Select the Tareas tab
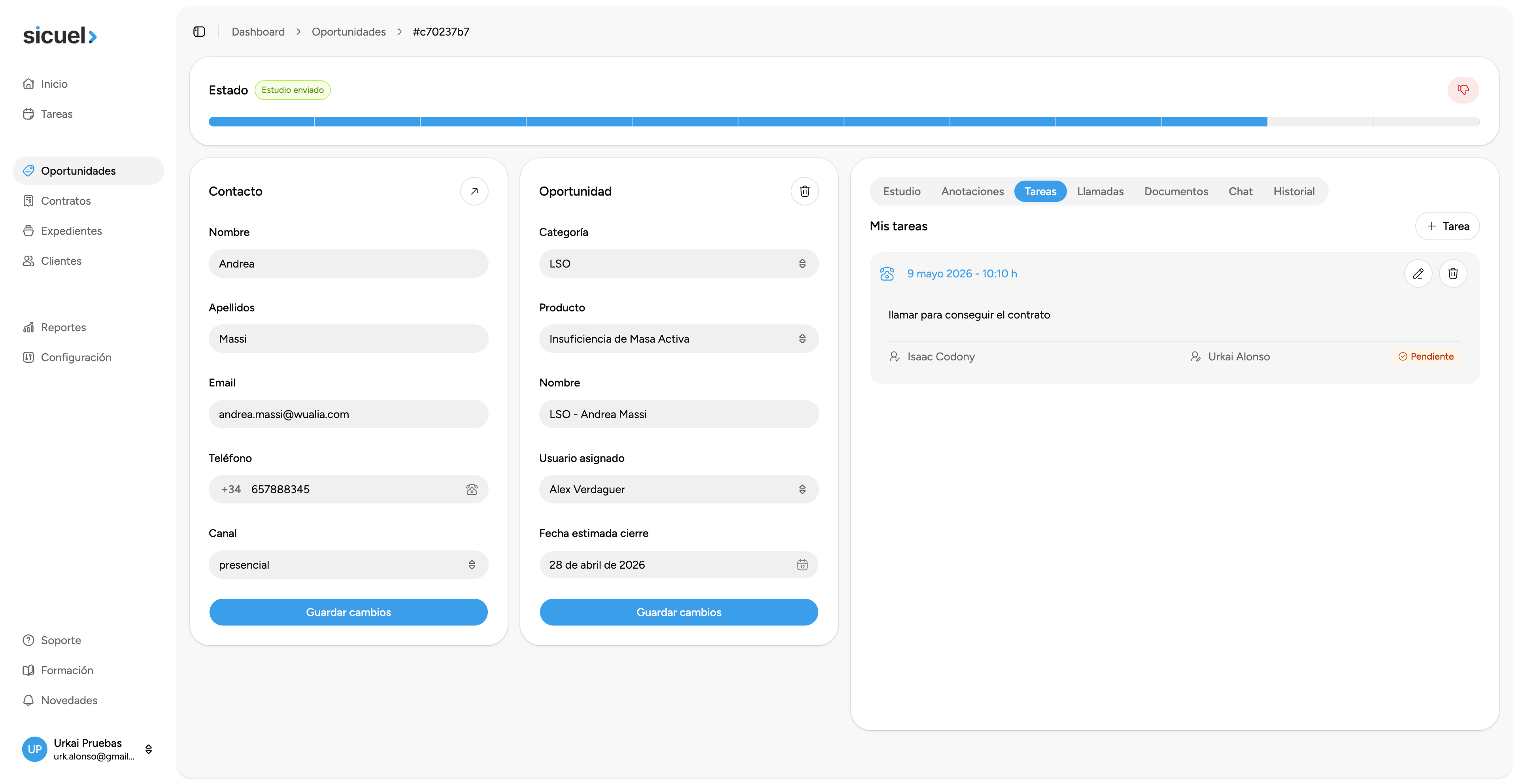Screen dimensions: 1518x784 (1040, 191)
